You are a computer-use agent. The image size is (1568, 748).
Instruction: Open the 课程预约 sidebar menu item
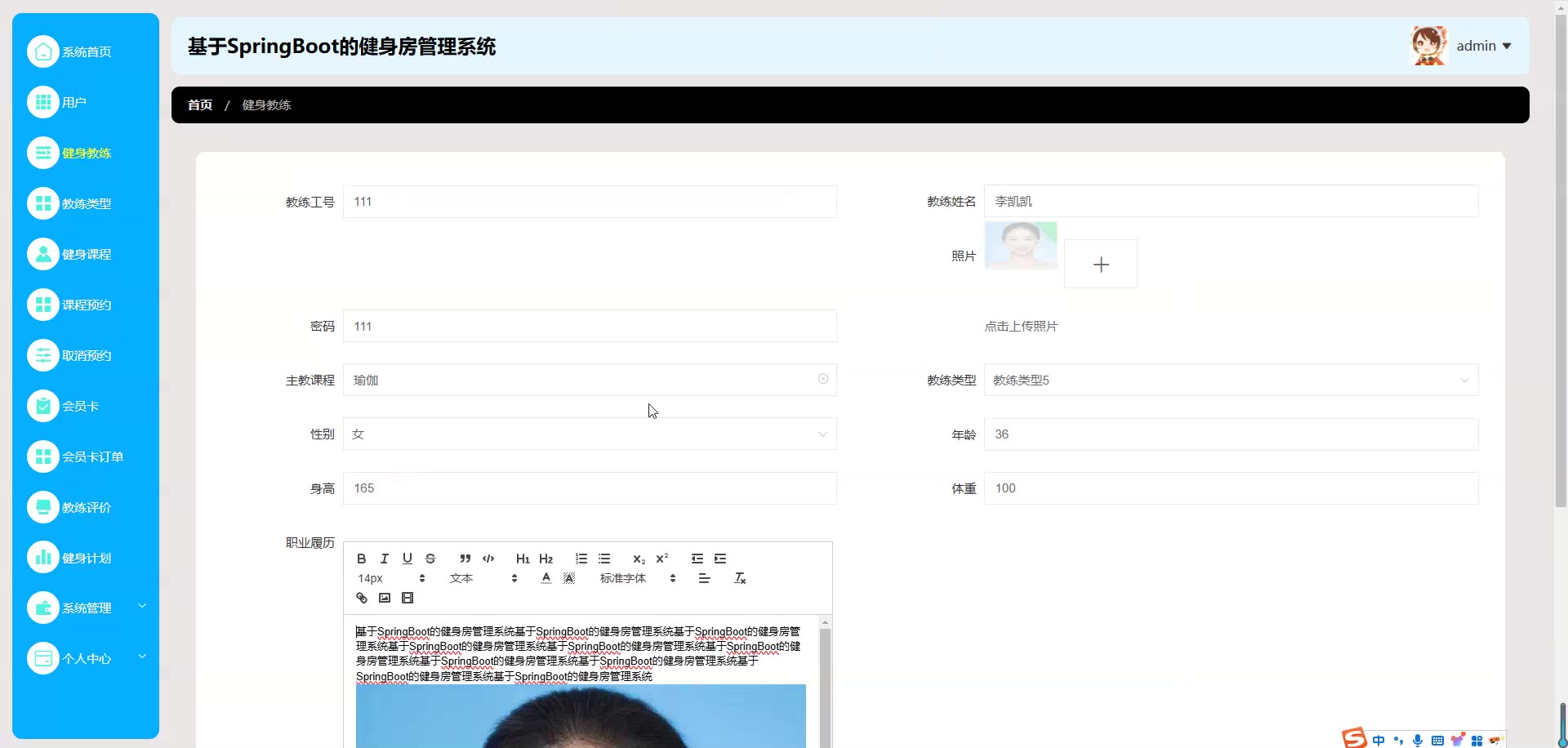pyautogui.click(x=86, y=305)
